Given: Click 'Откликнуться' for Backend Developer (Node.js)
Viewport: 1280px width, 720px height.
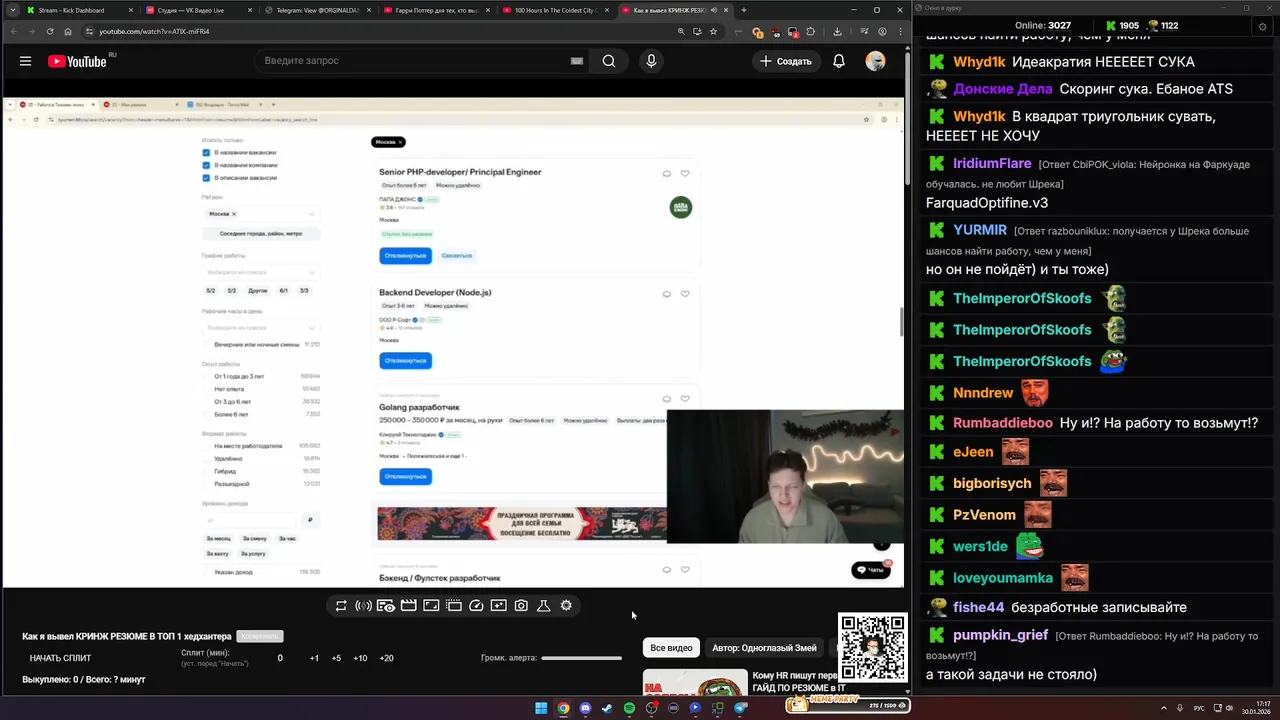Looking at the screenshot, I should [405, 360].
